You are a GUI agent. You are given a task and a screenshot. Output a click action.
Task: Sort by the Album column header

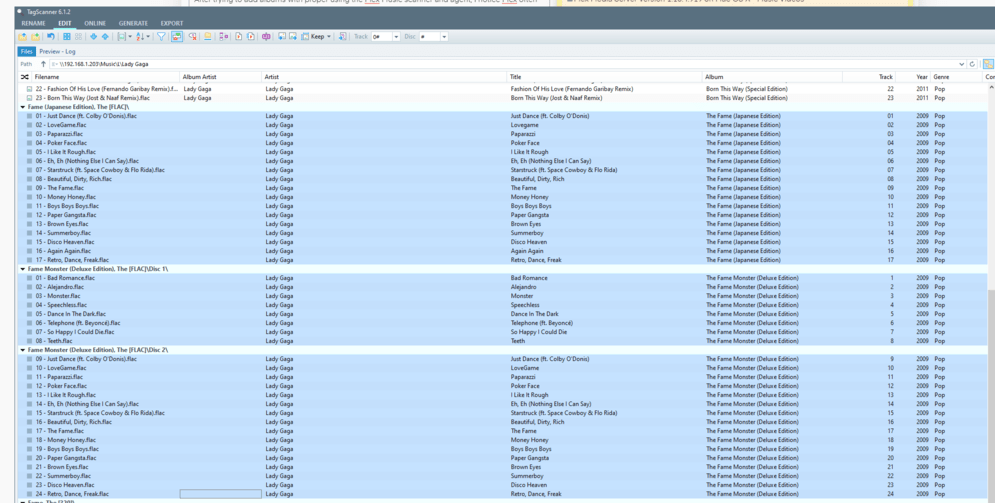[772, 77]
